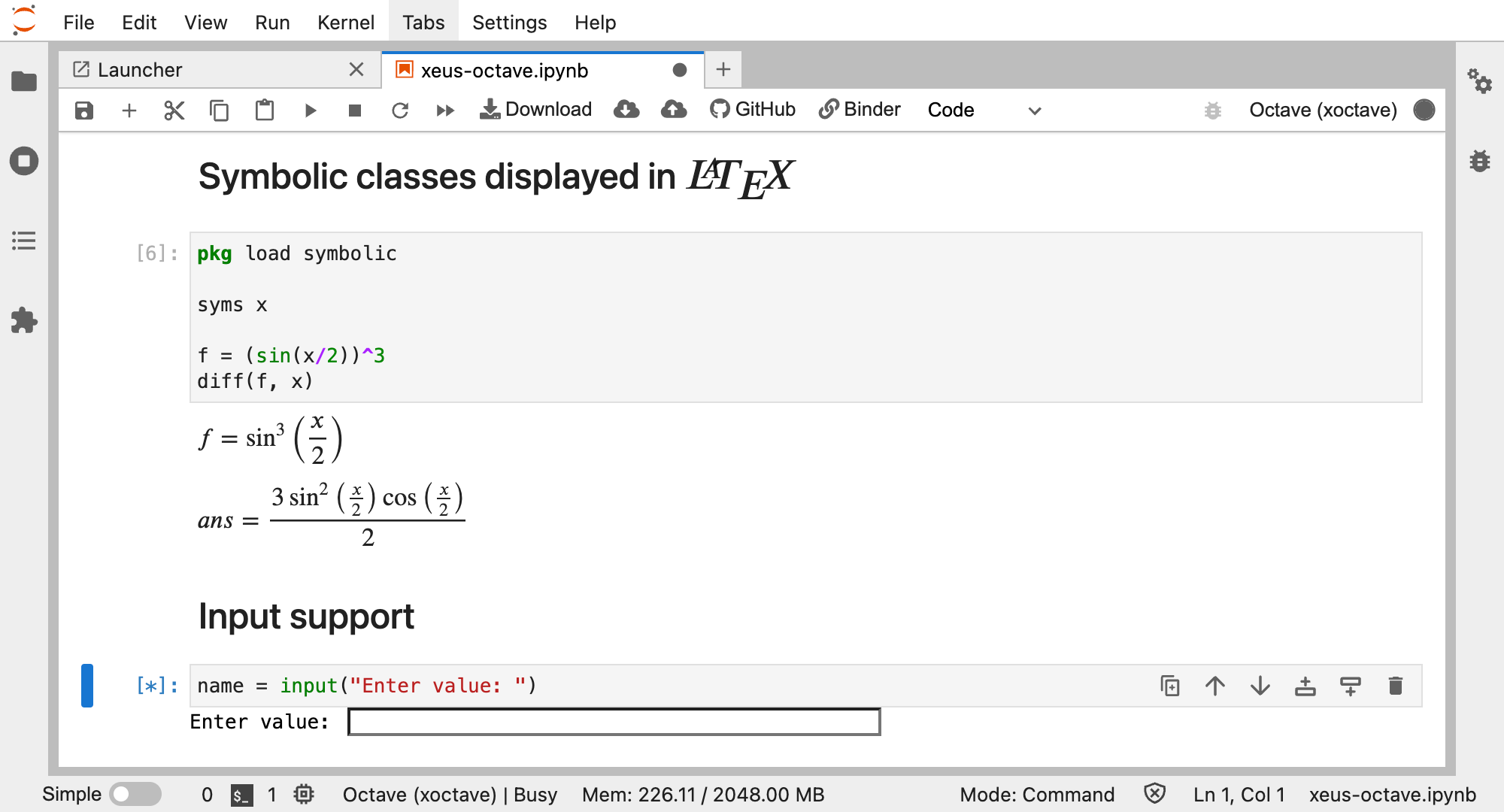Image resolution: width=1504 pixels, height=812 pixels.
Task: Restart the kernel and run all cells
Action: [x=445, y=111]
